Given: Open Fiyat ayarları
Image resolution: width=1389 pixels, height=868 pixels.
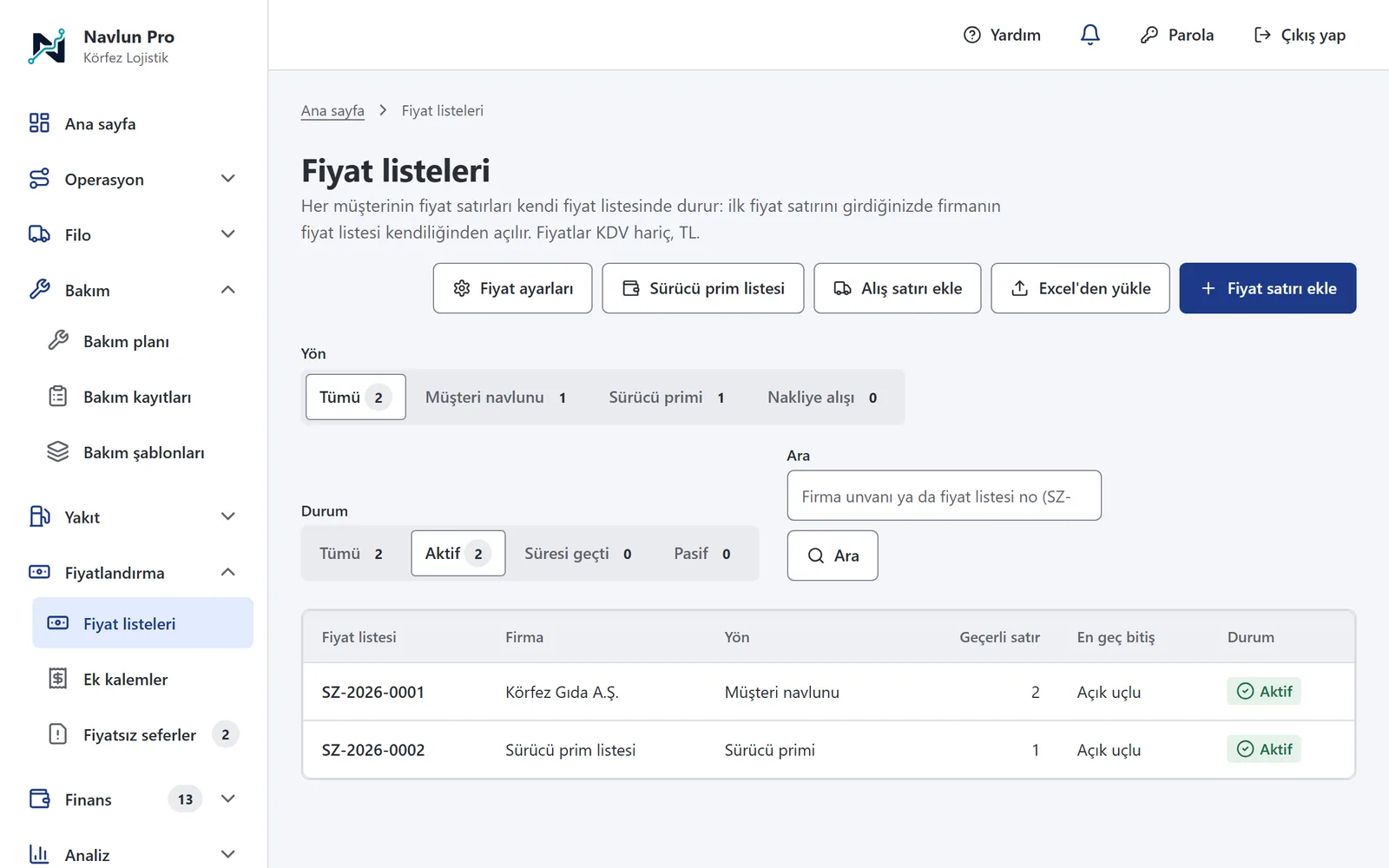Looking at the screenshot, I should [512, 288].
